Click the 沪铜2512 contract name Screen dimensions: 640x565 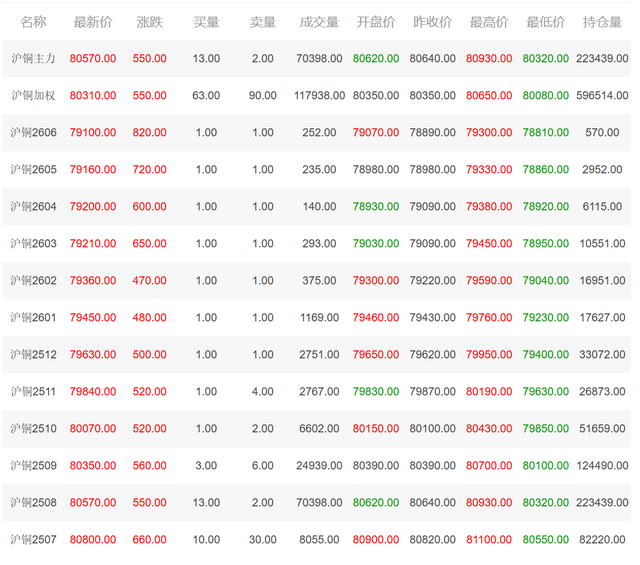tap(33, 354)
